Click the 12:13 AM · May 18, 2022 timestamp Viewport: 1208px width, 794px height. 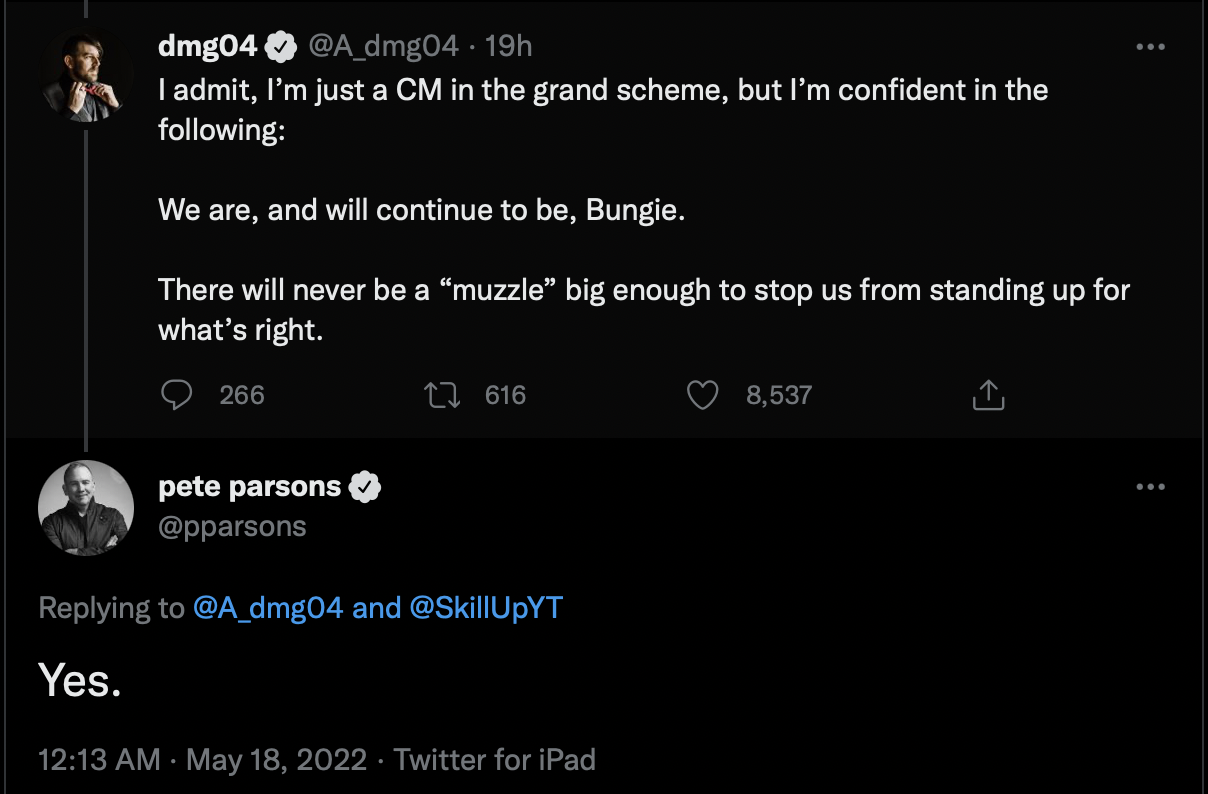click(x=203, y=760)
